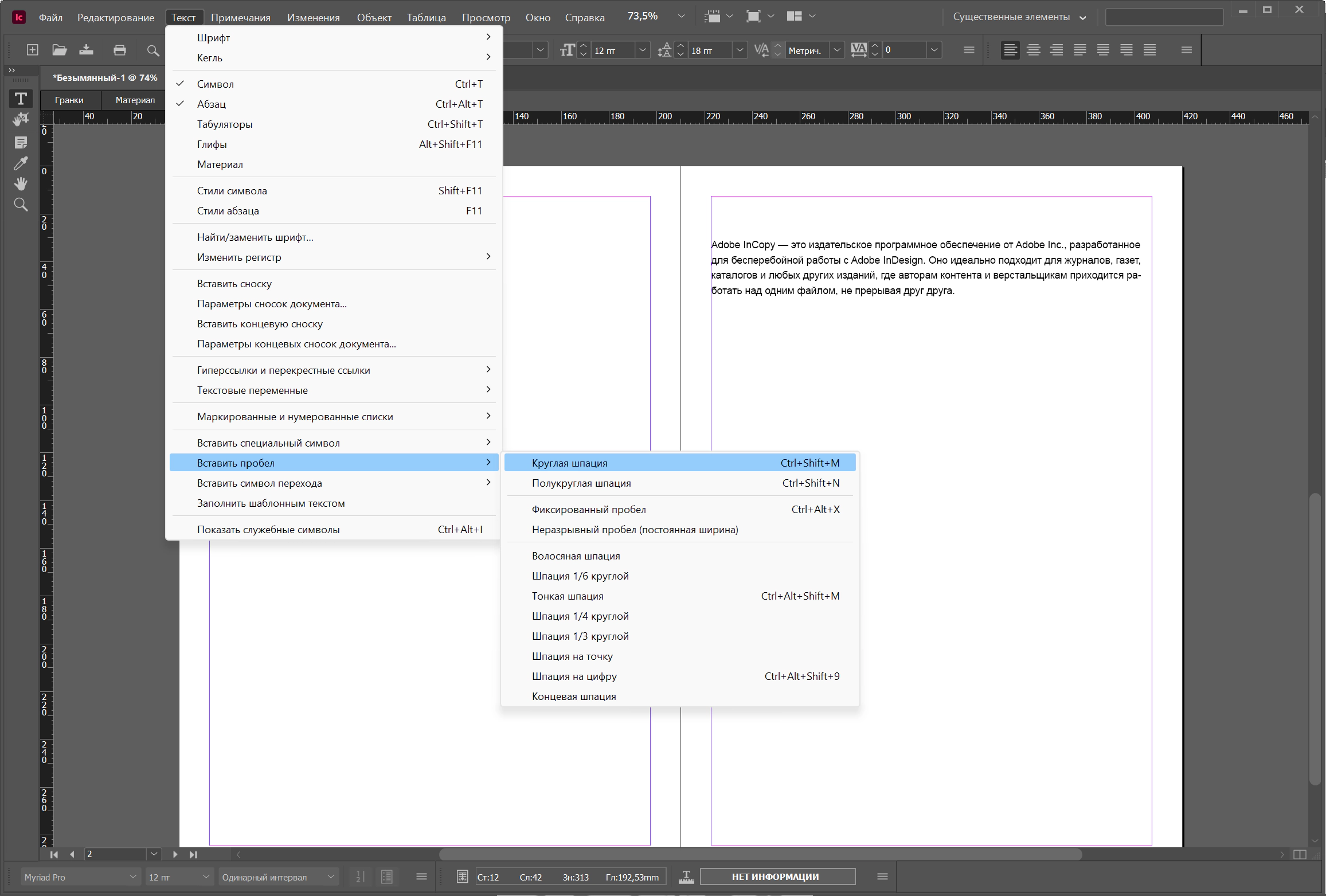Open the Файл menu

(50, 18)
